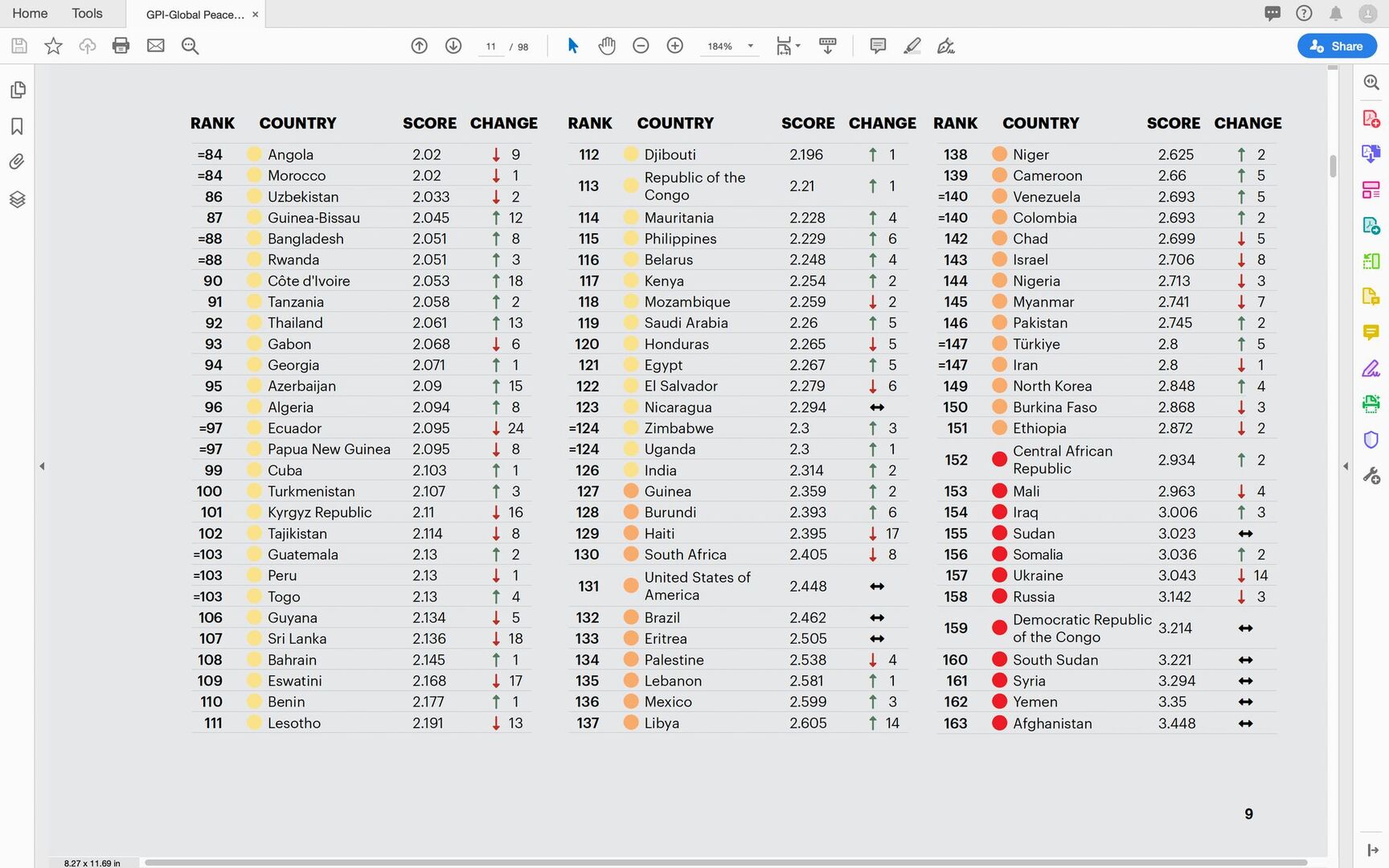Activate the Selection arrow tool
This screenshot has height=868, width=1389.
click(x=572, y=46)
